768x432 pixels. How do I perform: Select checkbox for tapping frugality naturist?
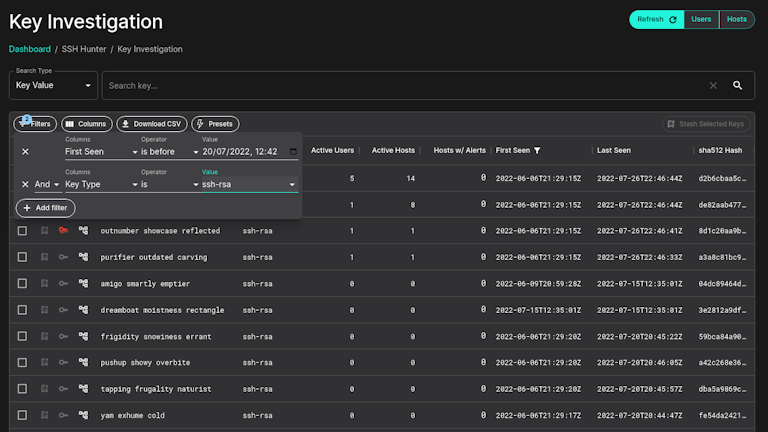click(22, 389)
